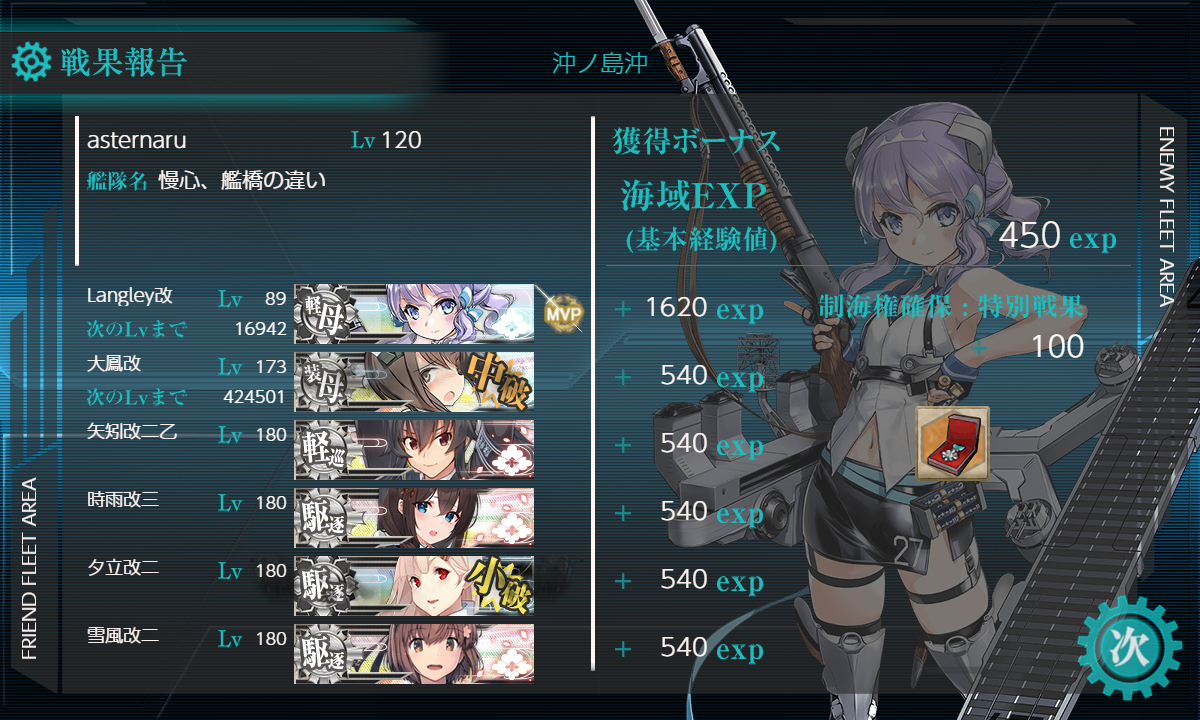This screenshot has height=720, width=1200.
Task: Click 雪風改二 destroyer banner
Action: coord(414,653)
